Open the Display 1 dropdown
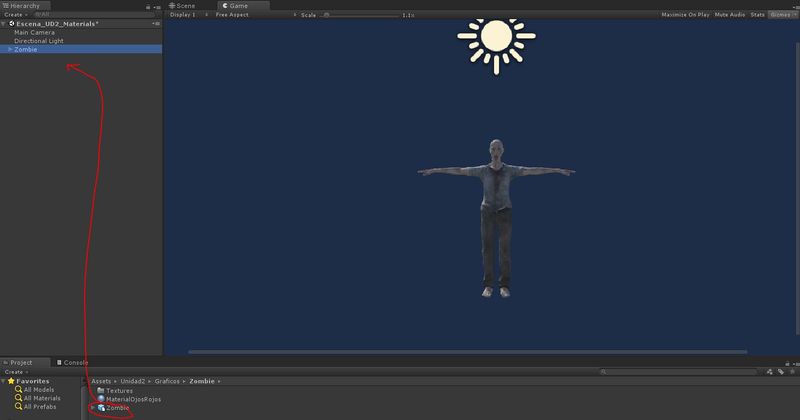This screenshot has width=800, height=420. [x=188, y=15]
